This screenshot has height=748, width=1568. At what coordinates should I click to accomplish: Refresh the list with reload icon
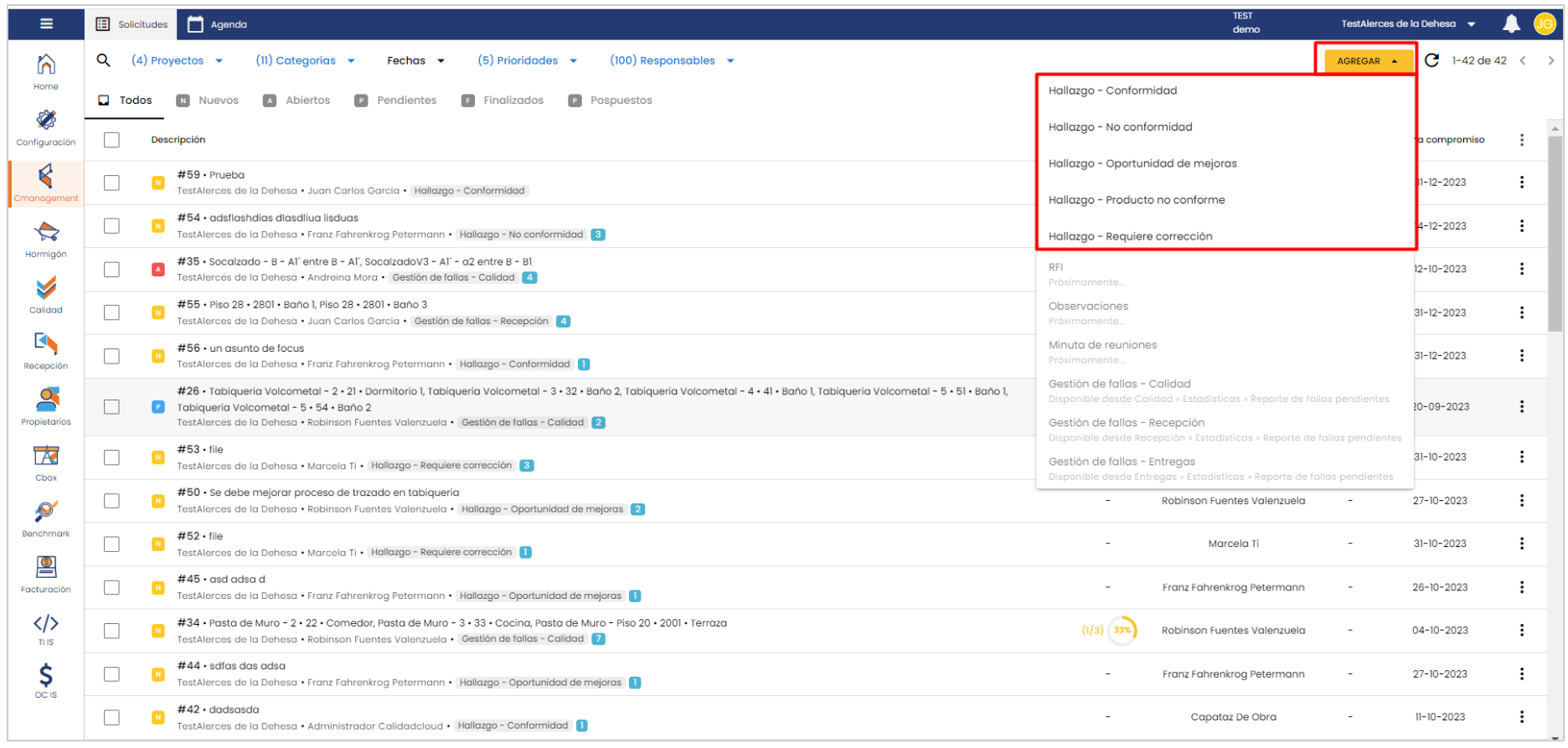tap(1431, 60)
